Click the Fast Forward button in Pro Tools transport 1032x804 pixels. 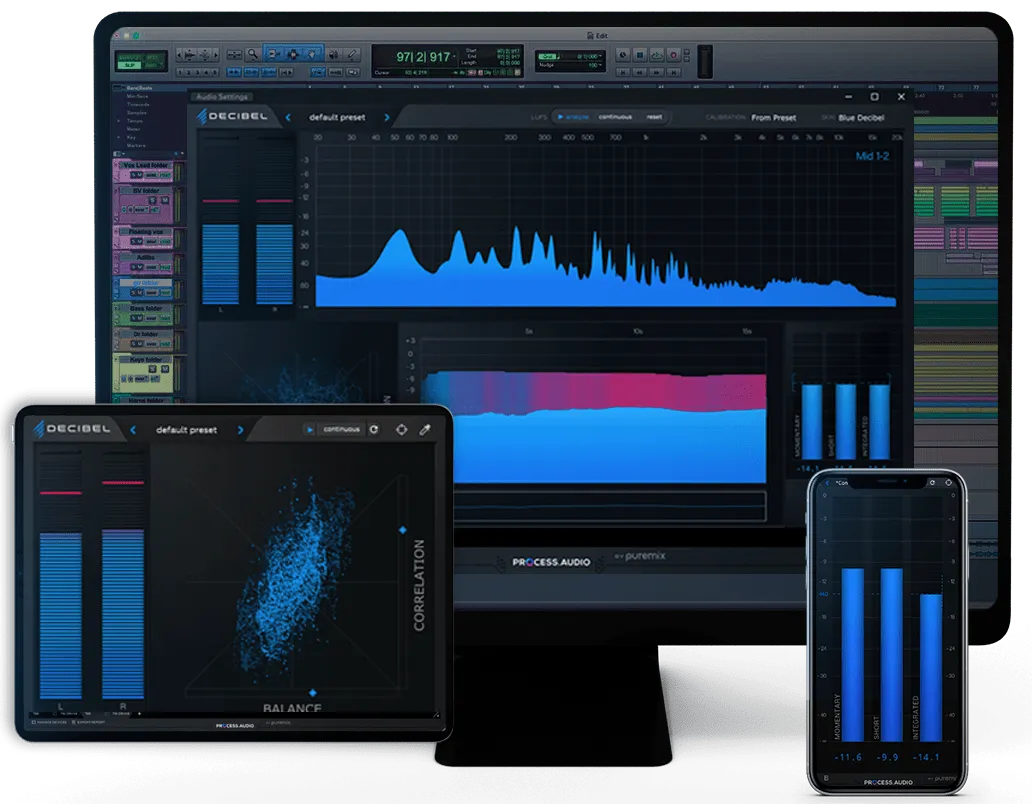coord(656,72)
